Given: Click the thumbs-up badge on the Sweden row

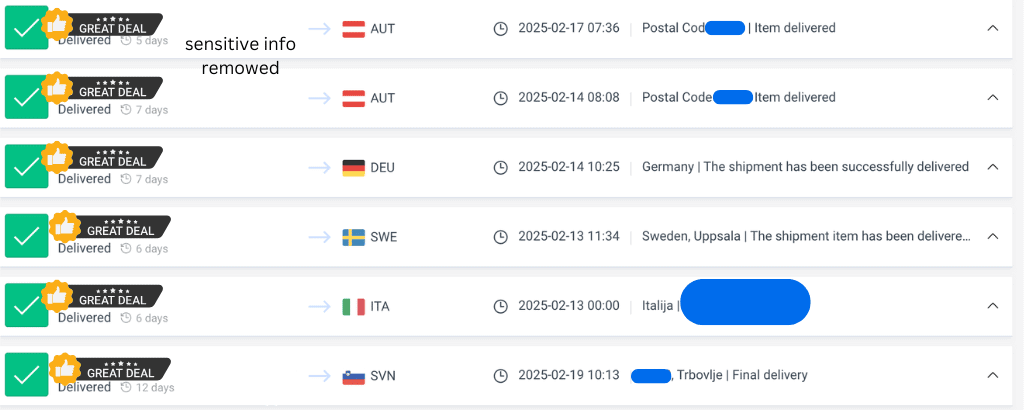Looking at the screenshot, I should [x=63, y=226].
